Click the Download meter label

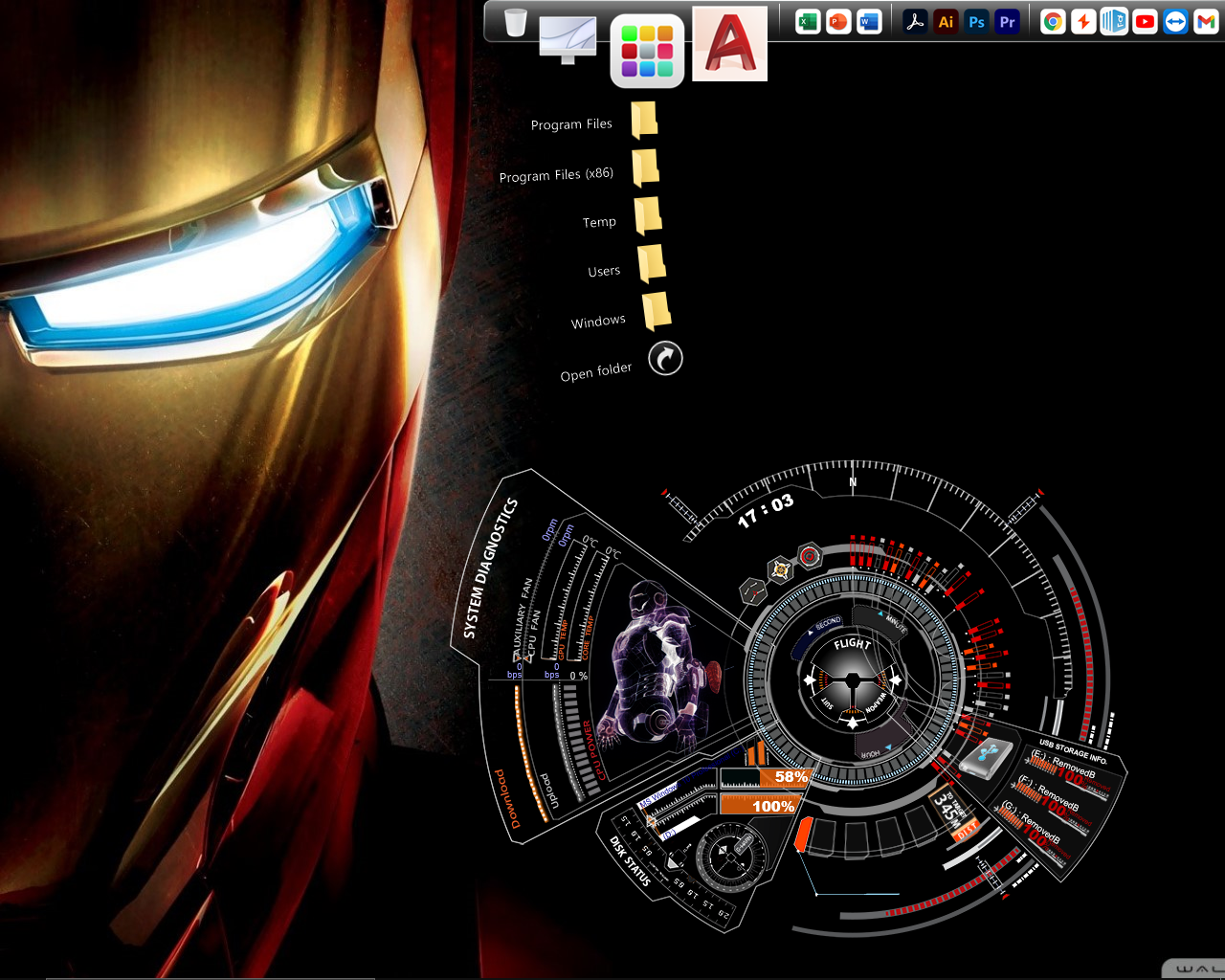coord(506,798)
